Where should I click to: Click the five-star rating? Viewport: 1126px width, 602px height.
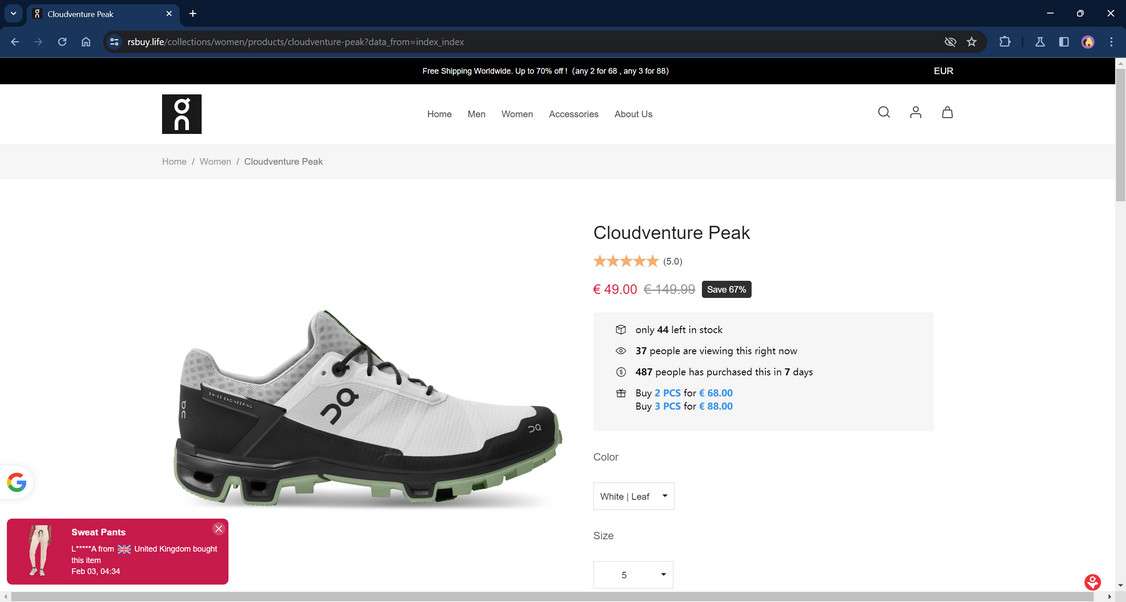625,261
